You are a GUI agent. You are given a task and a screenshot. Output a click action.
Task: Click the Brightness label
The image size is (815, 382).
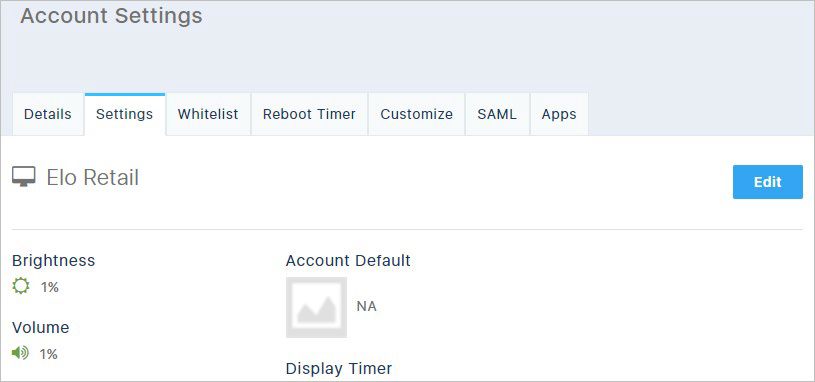[x=54, y=260]
